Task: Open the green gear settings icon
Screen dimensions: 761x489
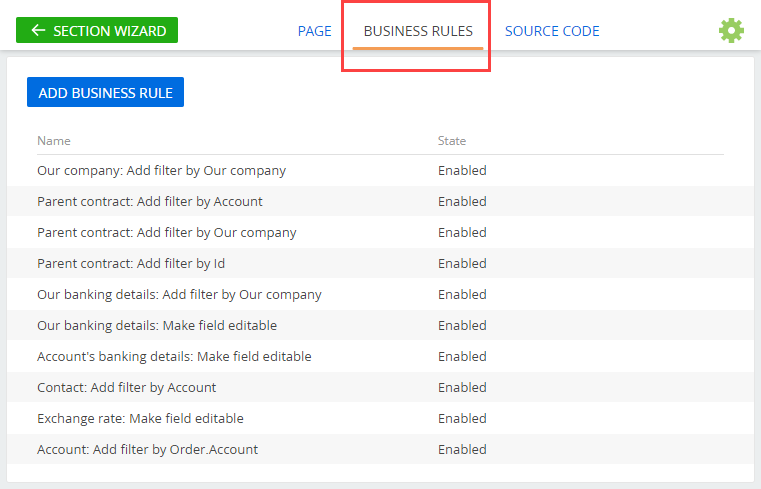Action: tap(731, 31)
